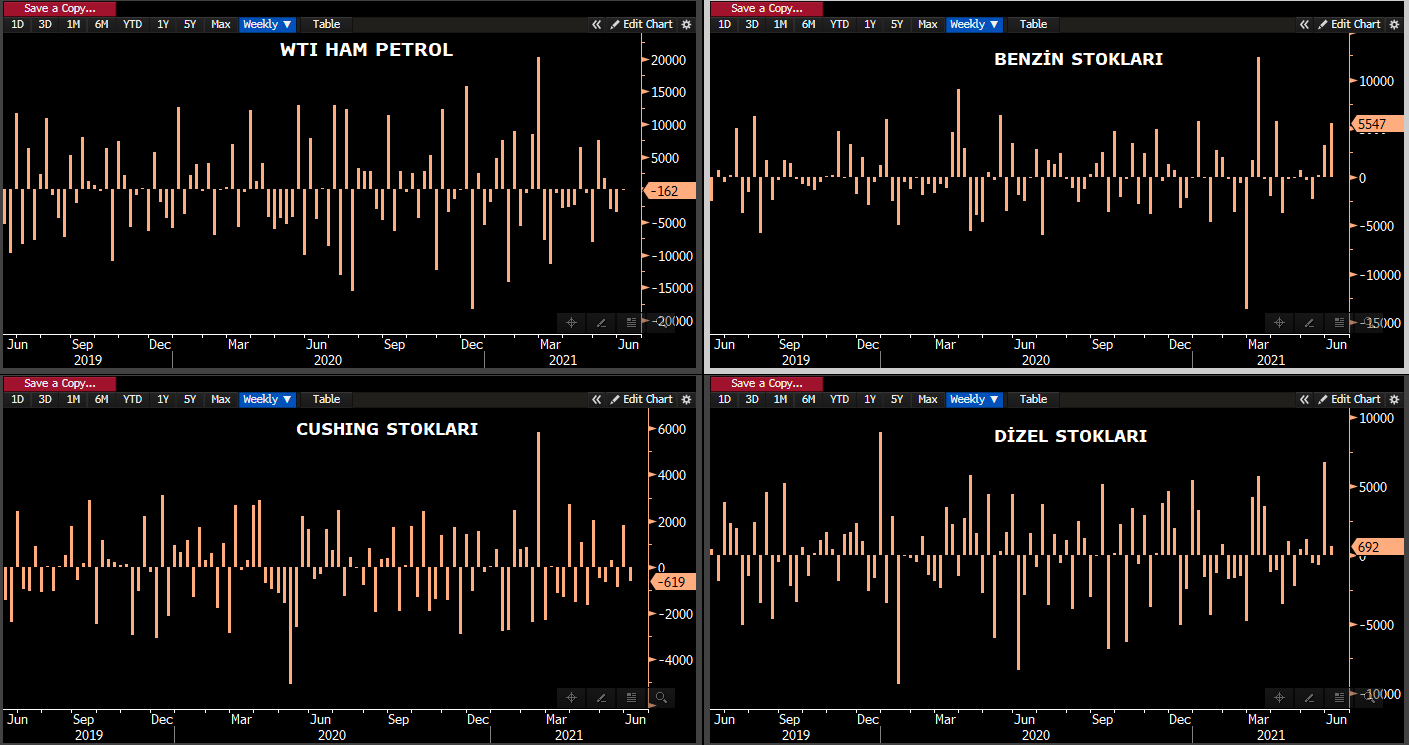
Task: Select pencil annotate tool in Dizel Stokları chart
Action: pos(1308,697)
